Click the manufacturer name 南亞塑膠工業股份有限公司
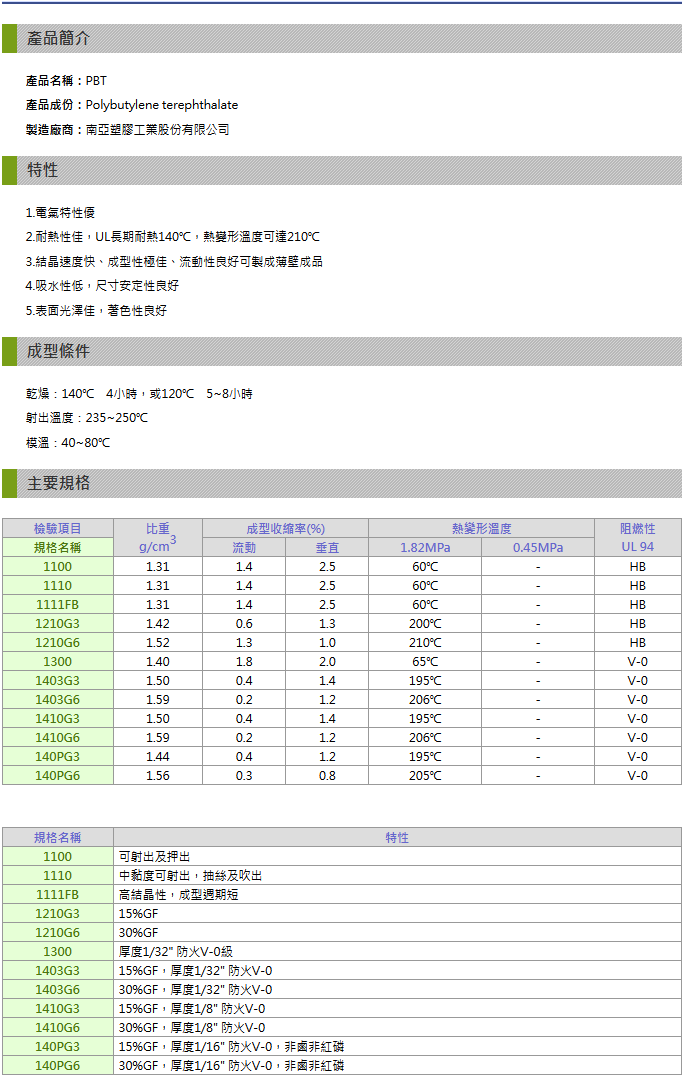The height and width of the screenshot is (1078, 684). click(x=158, y=130)
